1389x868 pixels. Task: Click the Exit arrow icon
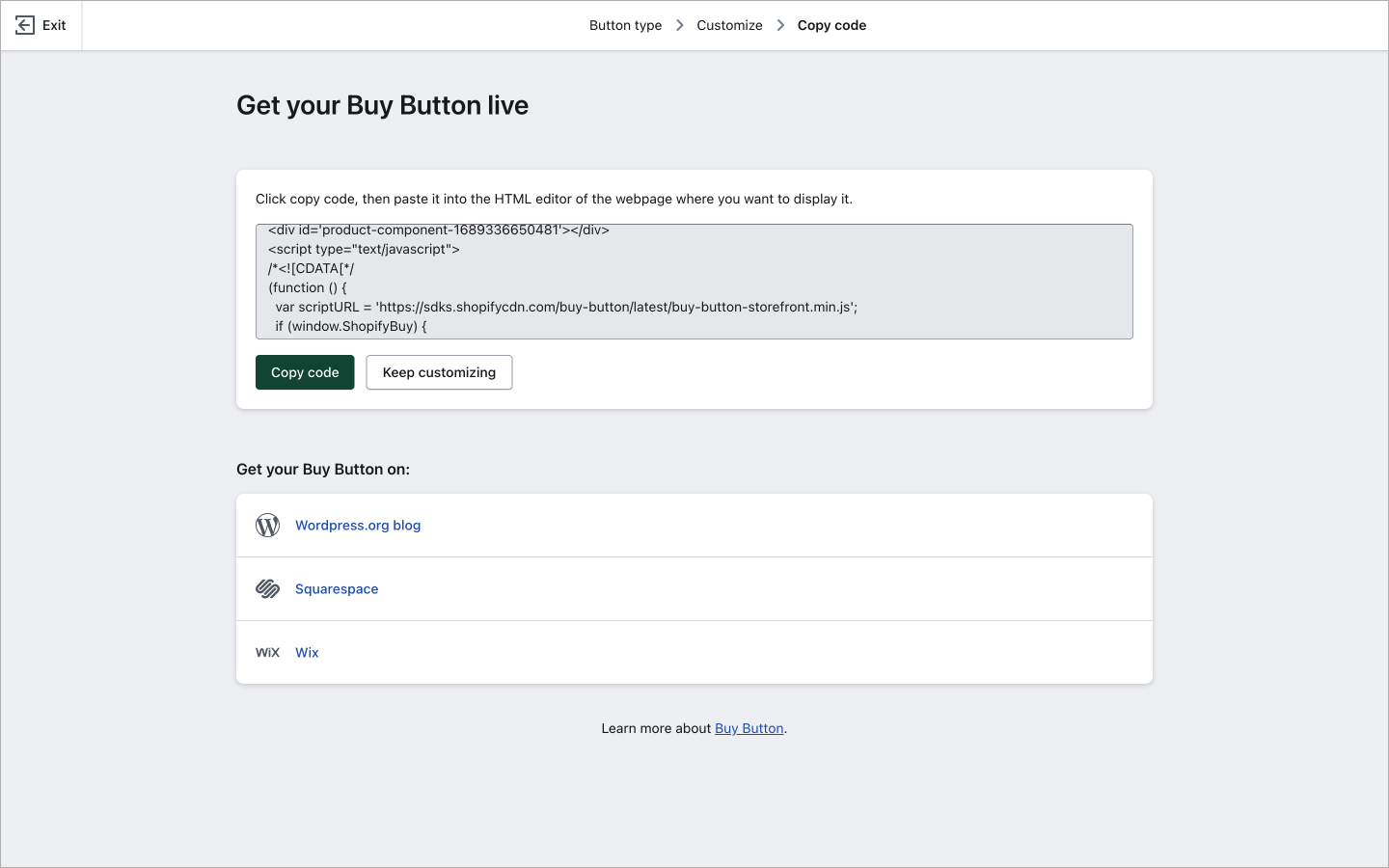[25, 25]
